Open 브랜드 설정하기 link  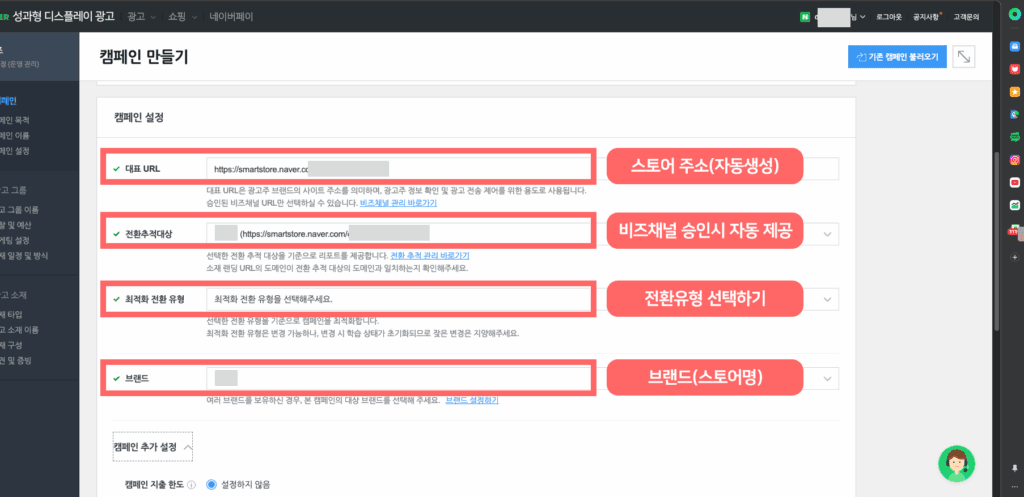coord(472,400)
